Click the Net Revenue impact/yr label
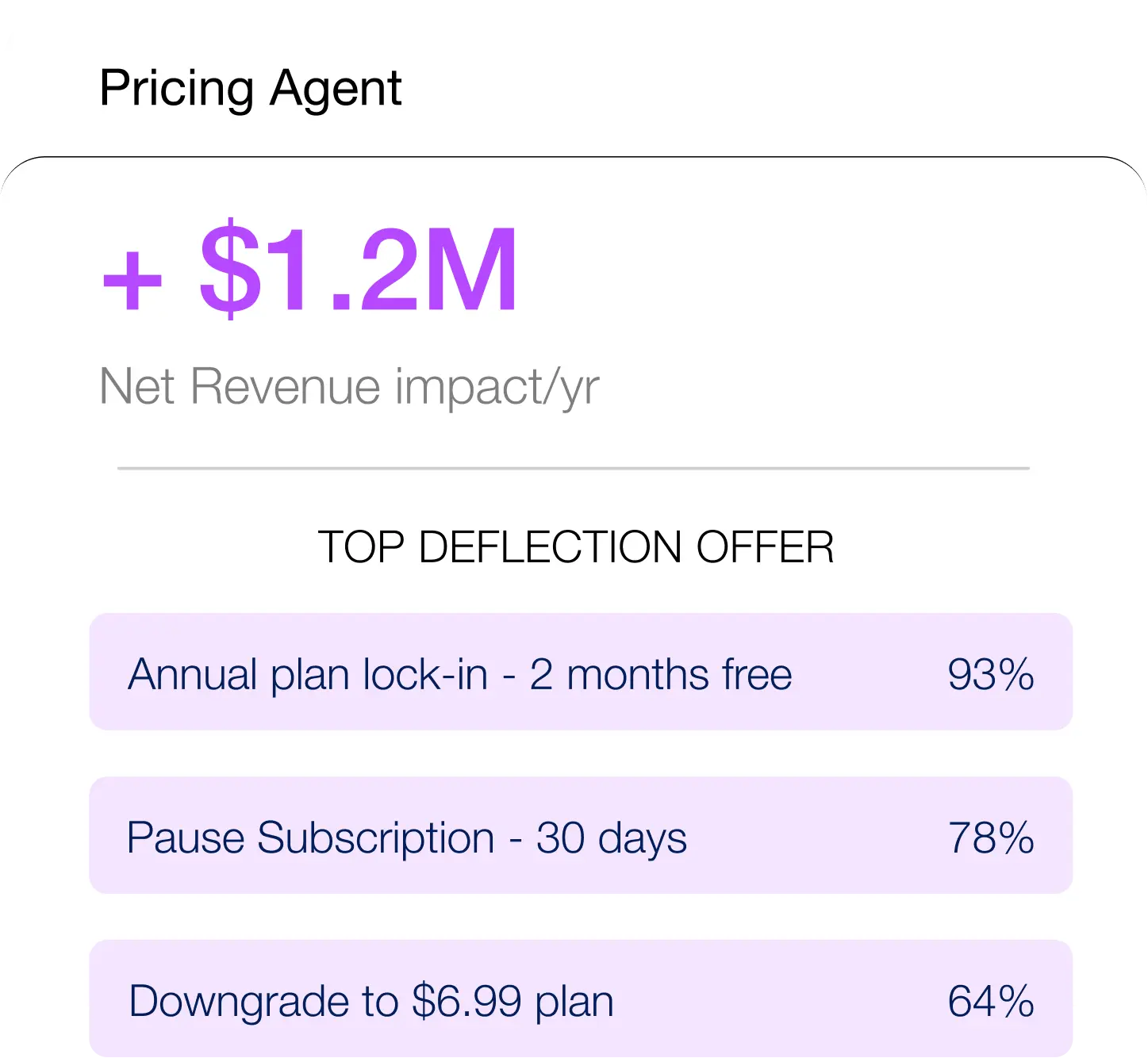The height and width of the screenshot is (1058, 1148). tap(349, 387)
